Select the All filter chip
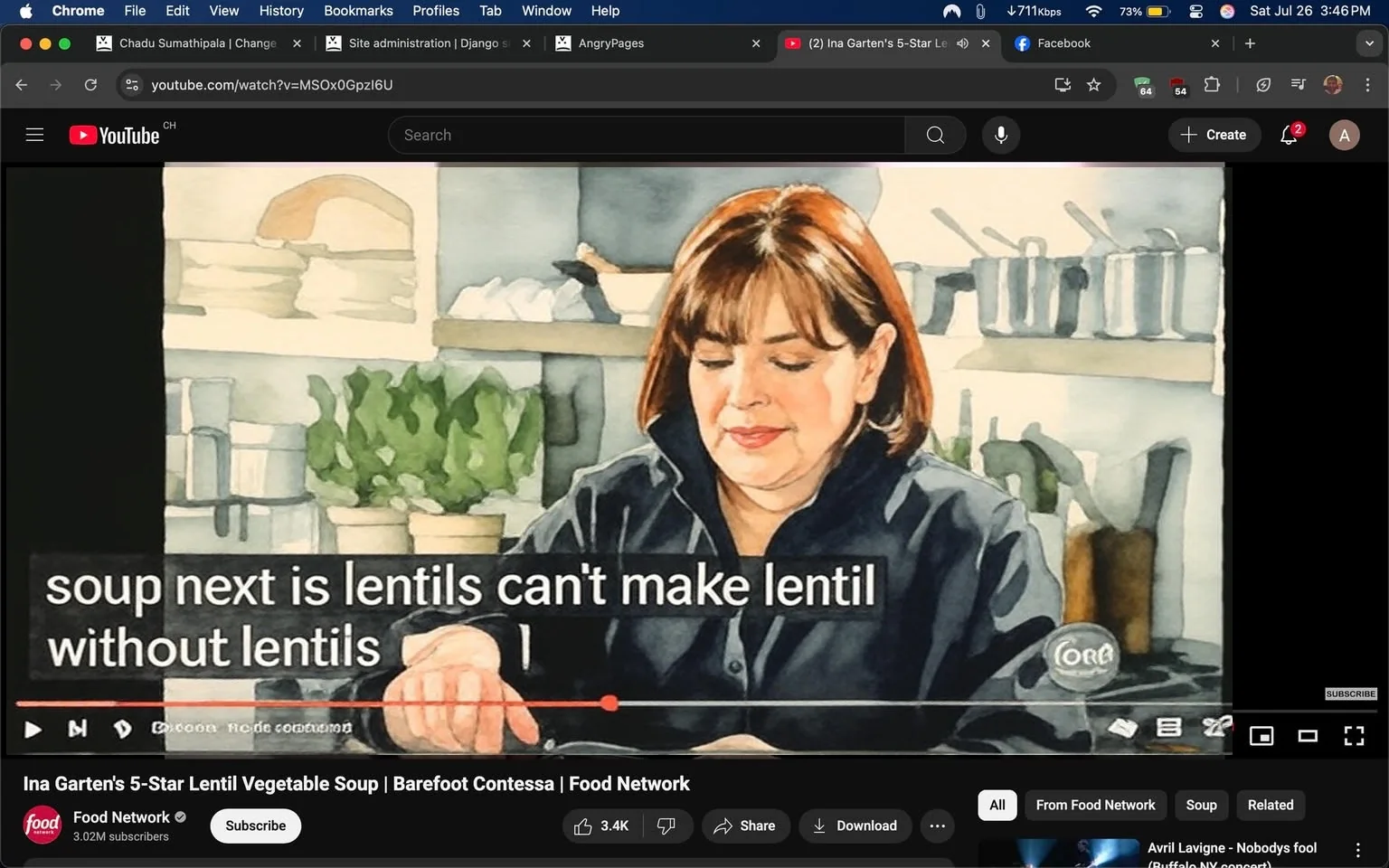 [x=997, y=805]
